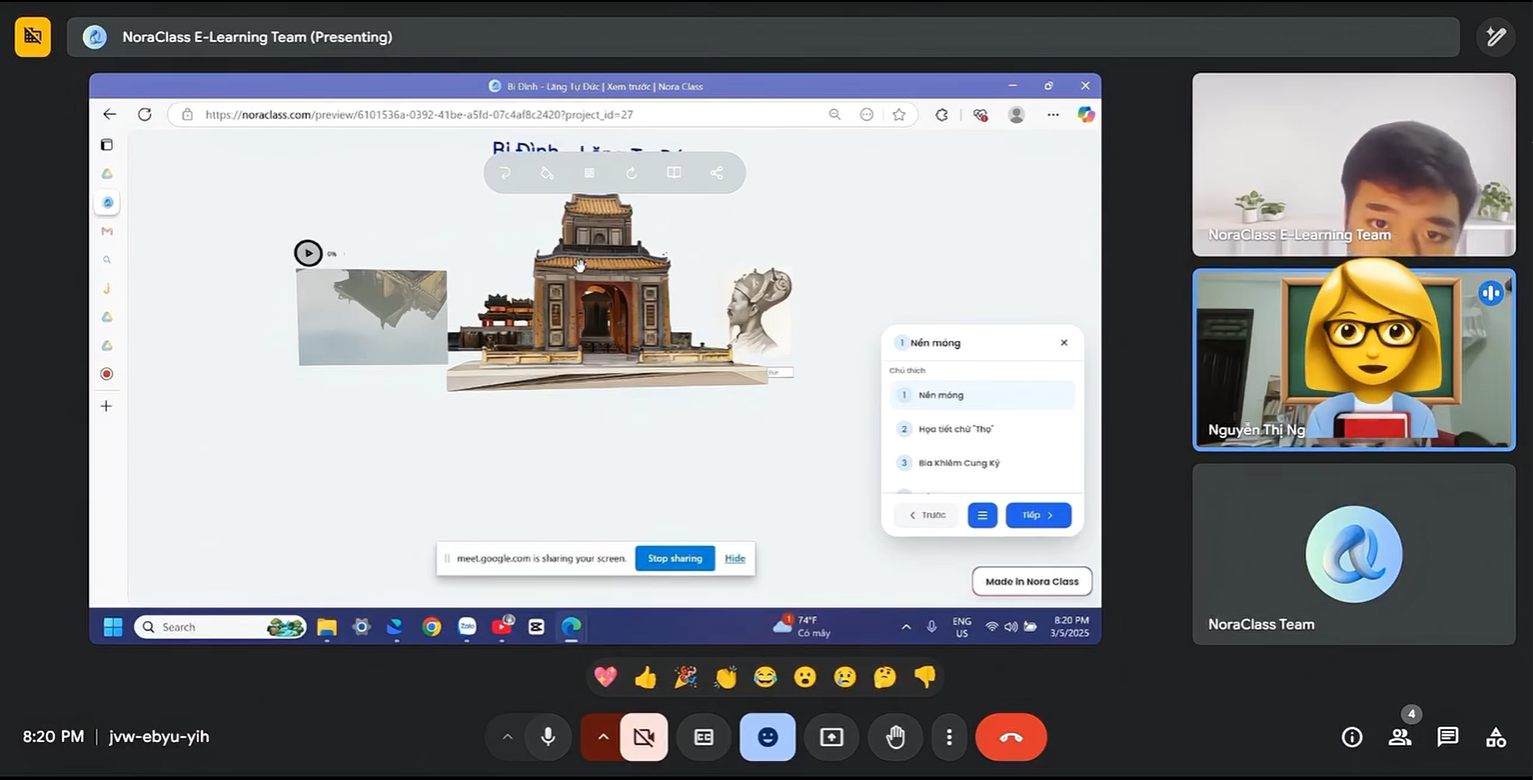Show hidden system tray icons chevron
Image resolution: width=1533 pixels, height=780 pixels.
coord(906,627)
